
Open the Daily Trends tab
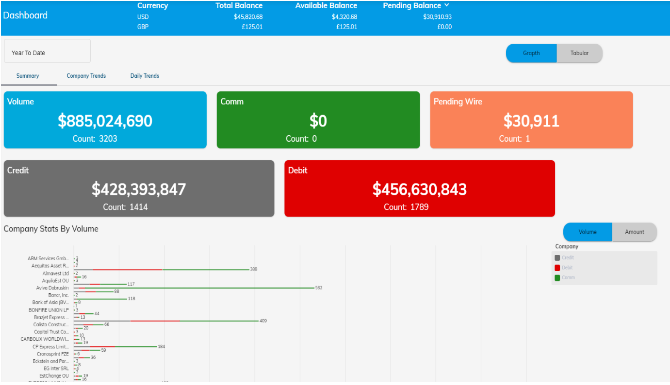pyautogui.click(x=145, y=76)
